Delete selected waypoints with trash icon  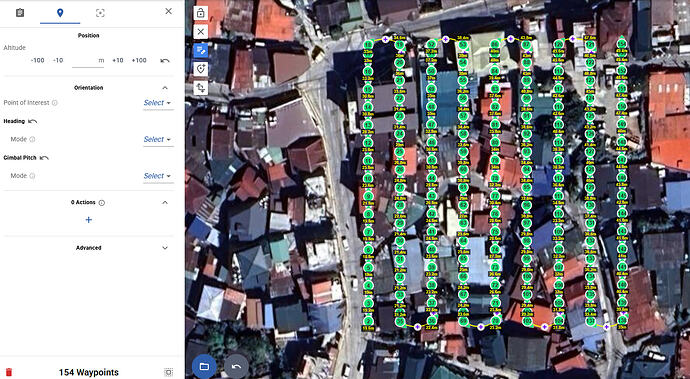click(9, 372)
